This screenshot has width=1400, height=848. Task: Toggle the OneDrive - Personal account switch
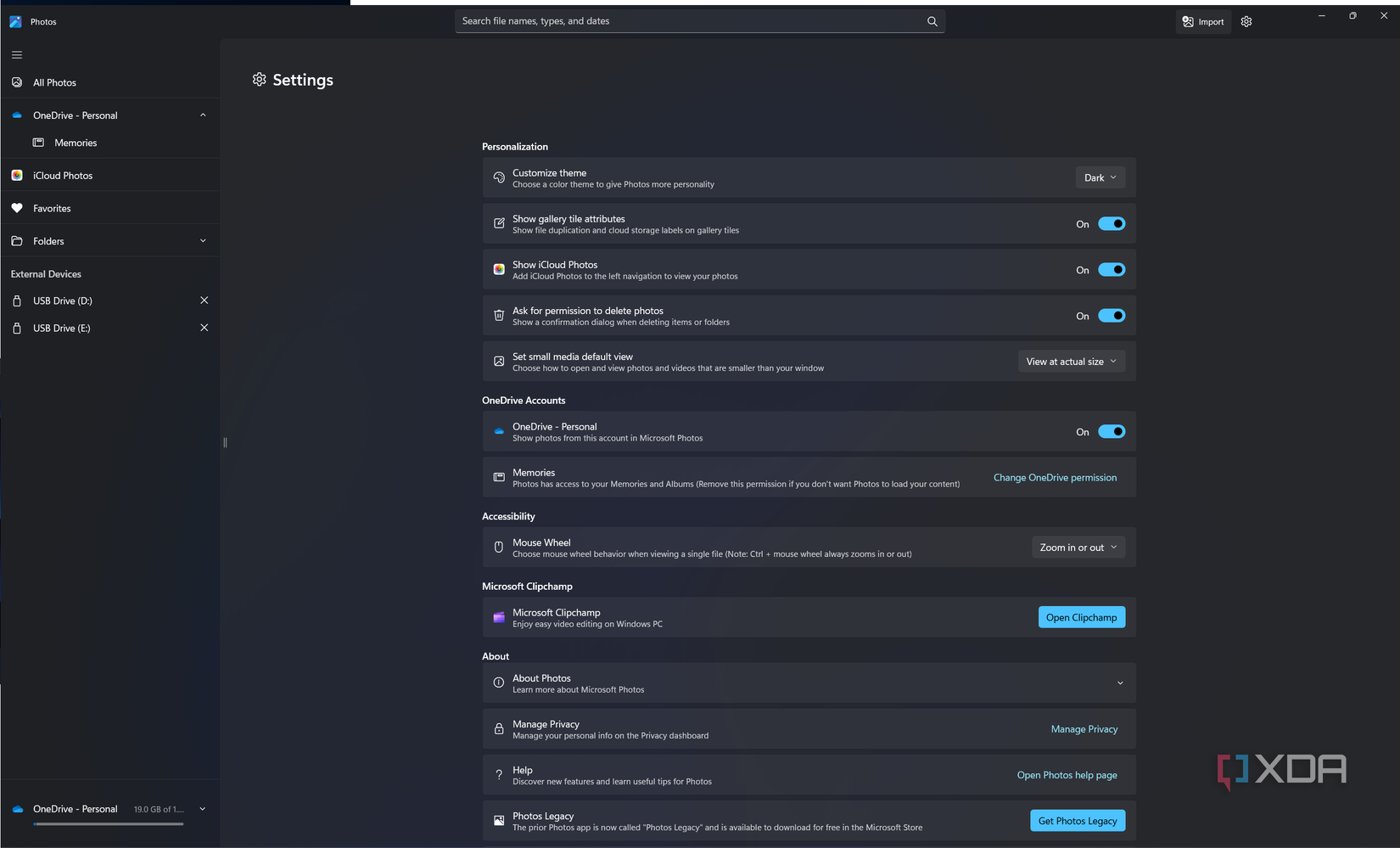tap(1112, 432)
